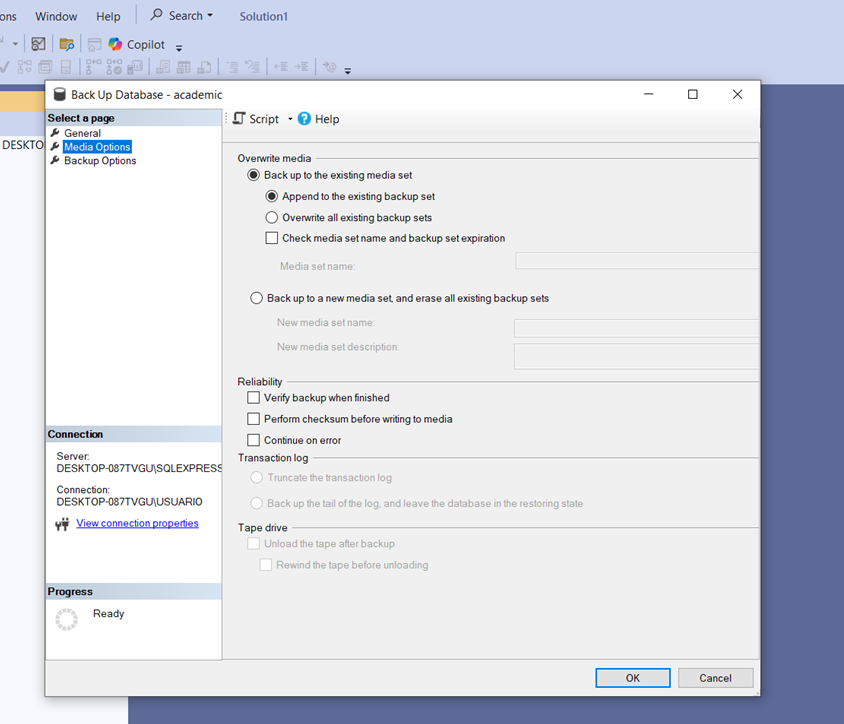
Task: Open the Copilot toolbar overflow options
Action: 179,48
